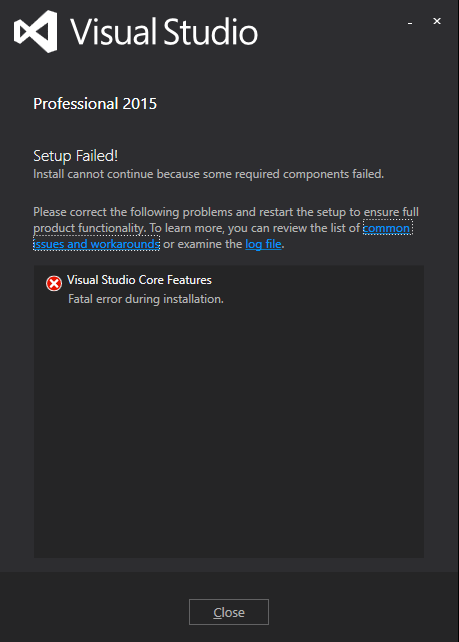Click the "Fatal error during installation." message
459x642 pixels.
point(146,299)
